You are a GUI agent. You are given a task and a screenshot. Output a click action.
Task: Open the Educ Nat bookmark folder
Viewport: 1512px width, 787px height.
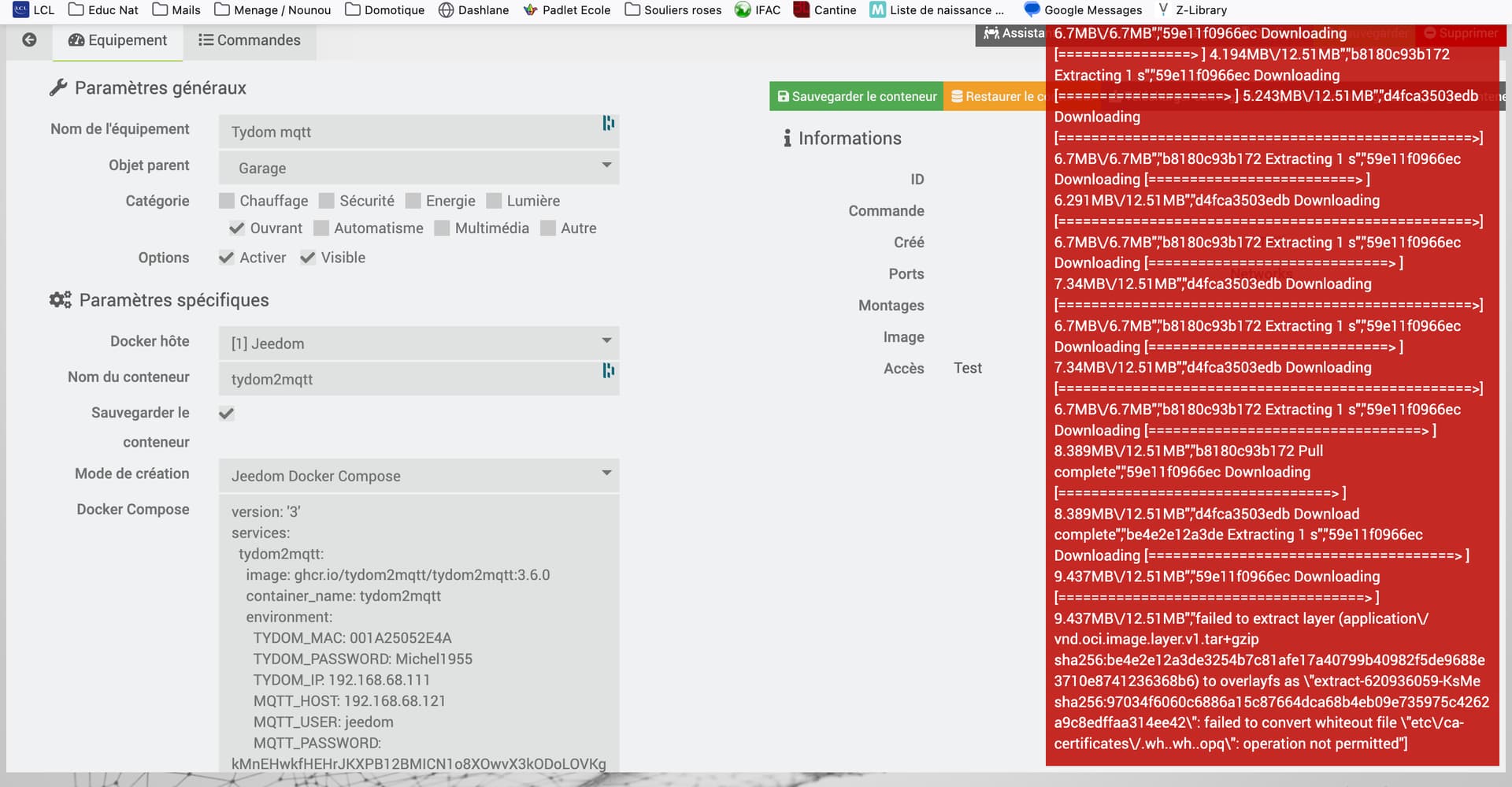tap(103, 10)
